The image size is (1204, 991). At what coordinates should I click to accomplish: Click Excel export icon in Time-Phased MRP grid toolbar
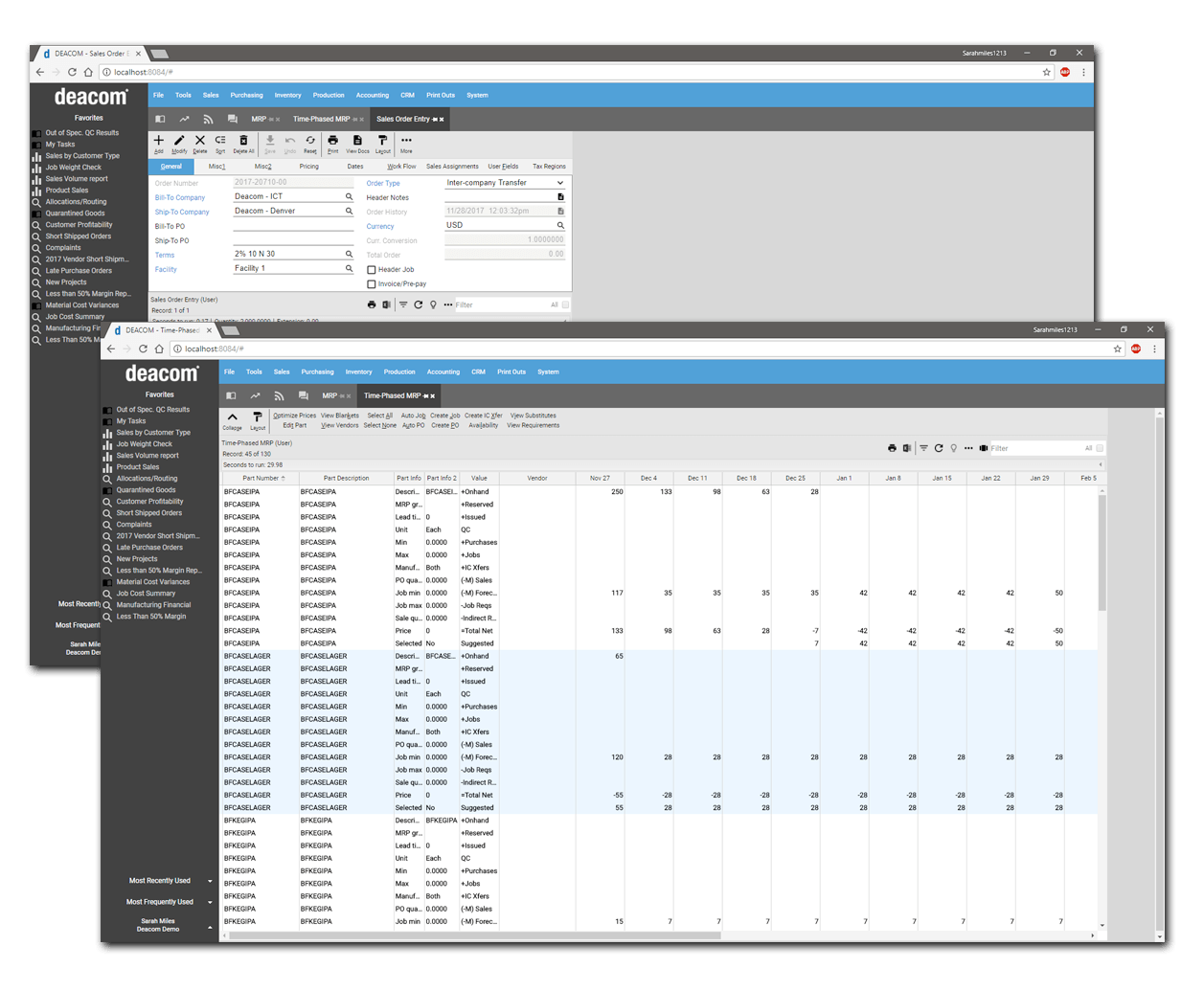pyautogui.click(x=906, y=448)
